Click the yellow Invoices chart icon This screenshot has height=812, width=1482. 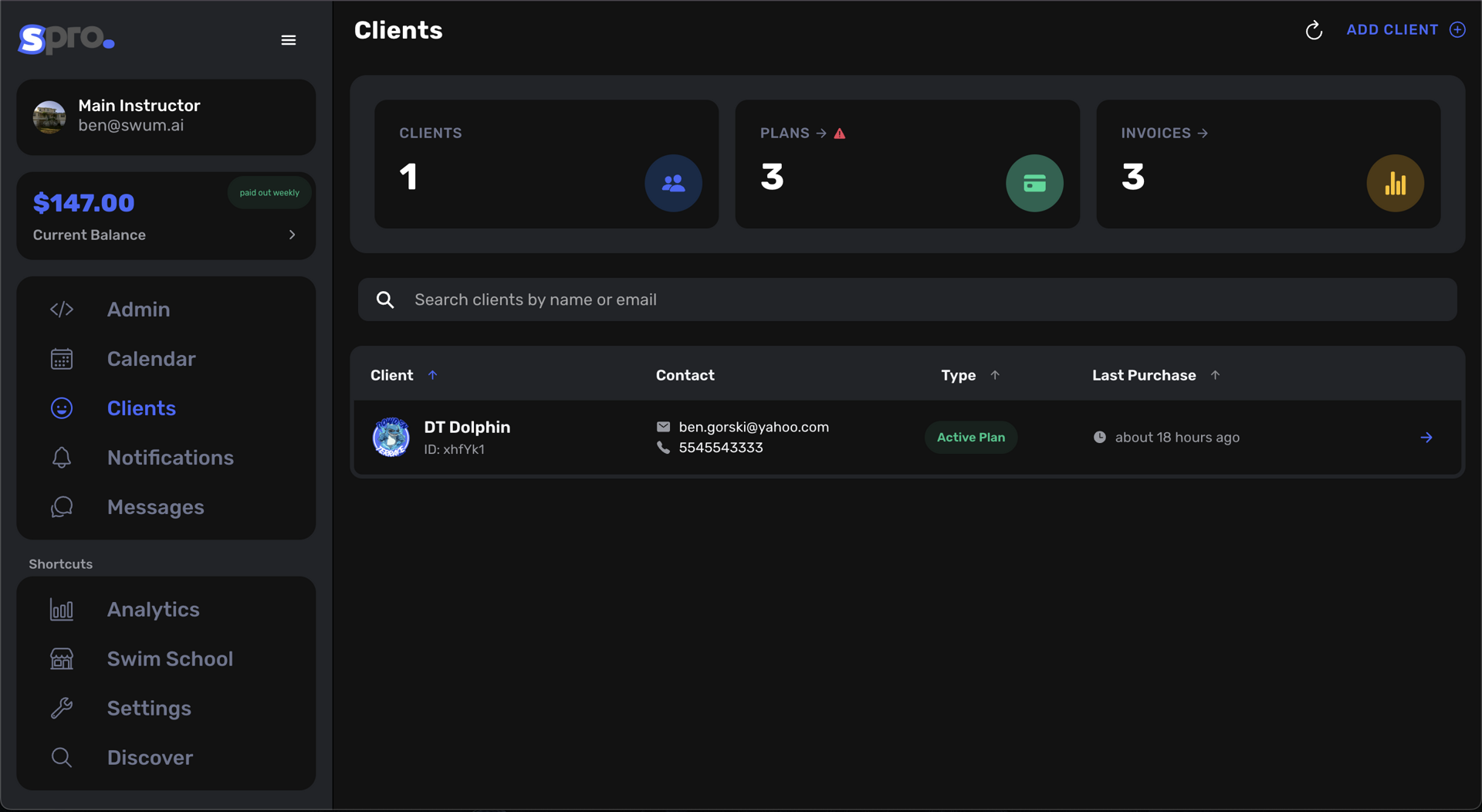1396,184
